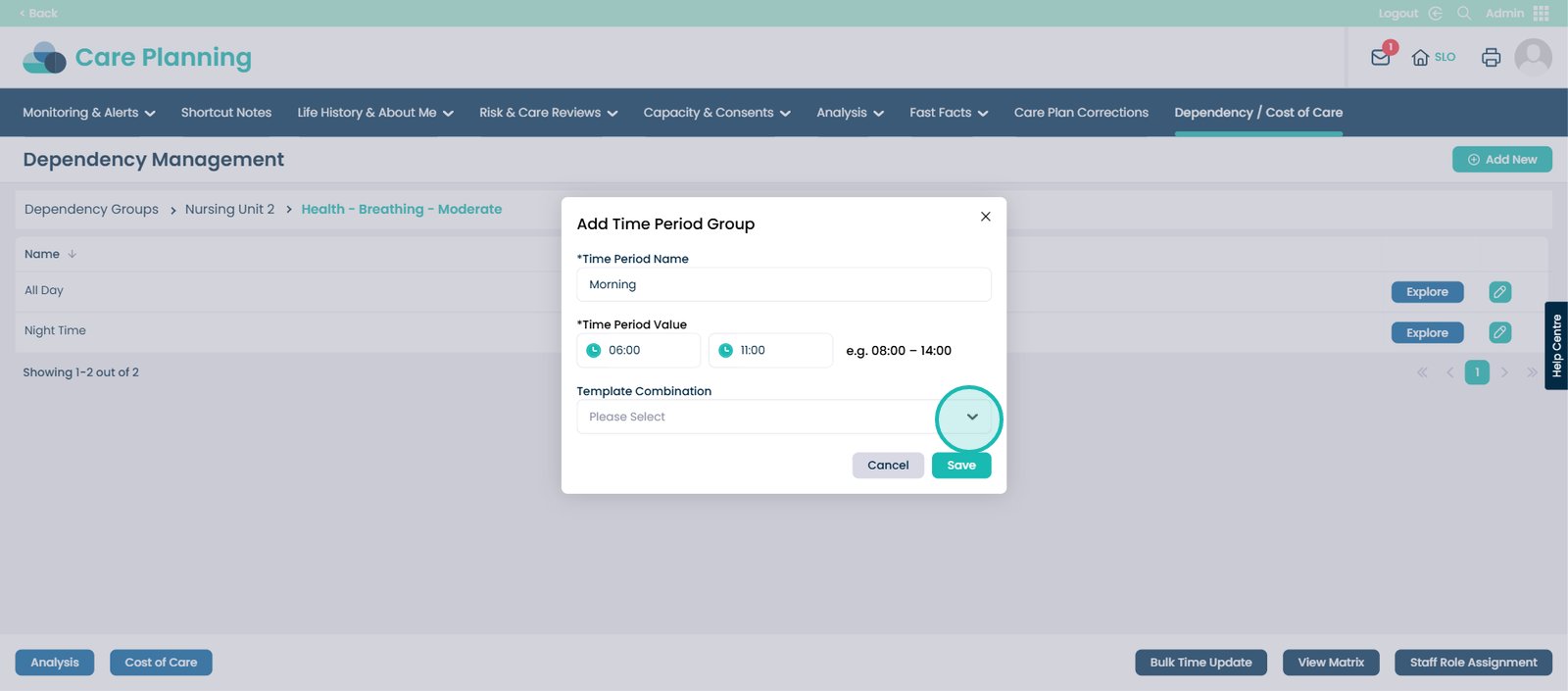Sort the list by Name column arrow

pyautogui.click(x=72, y=255)
